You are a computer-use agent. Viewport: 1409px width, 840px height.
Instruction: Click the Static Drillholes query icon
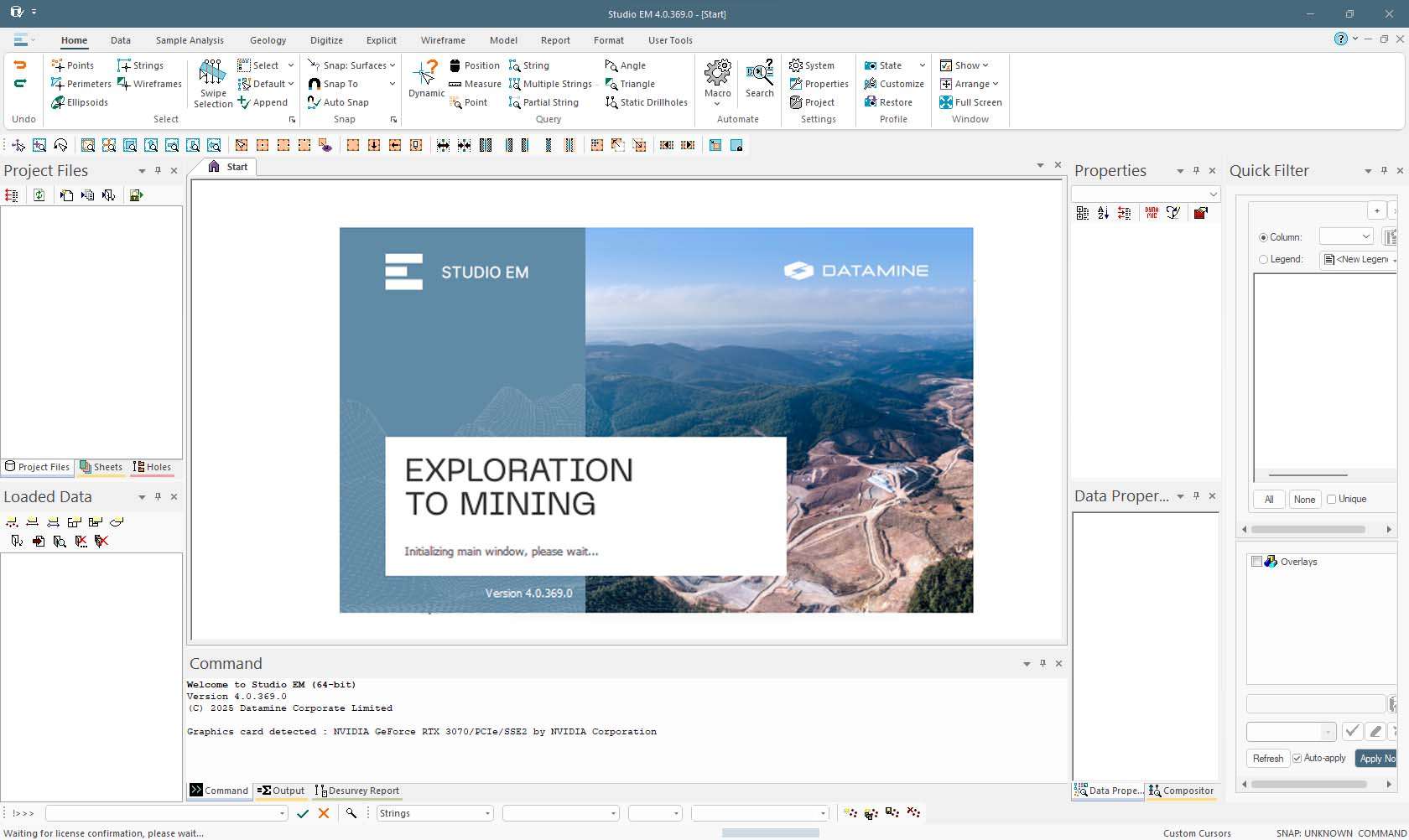pyautogui.click(x=646, y=102)
